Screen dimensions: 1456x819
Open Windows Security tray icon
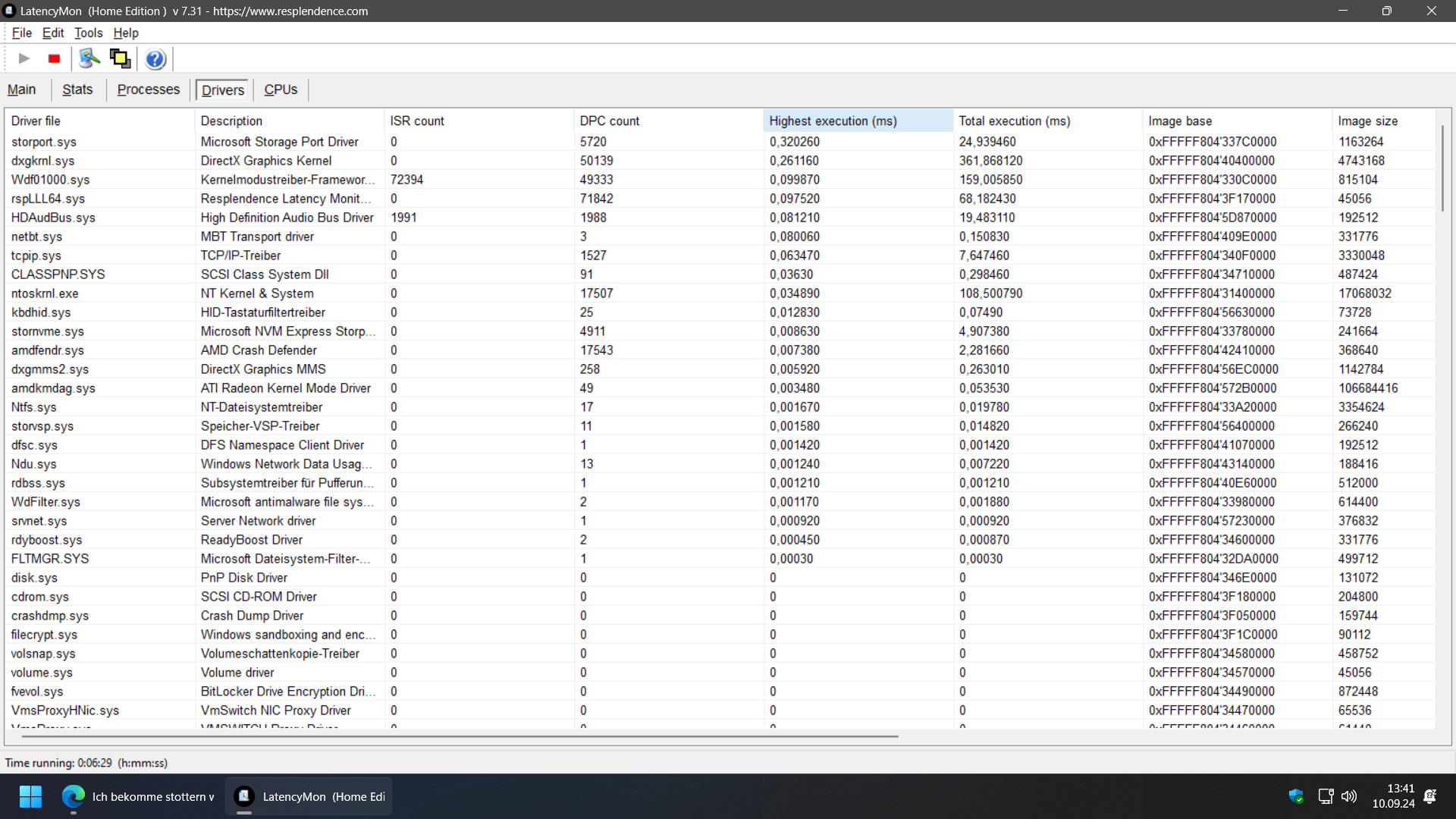pos(1295,796)
